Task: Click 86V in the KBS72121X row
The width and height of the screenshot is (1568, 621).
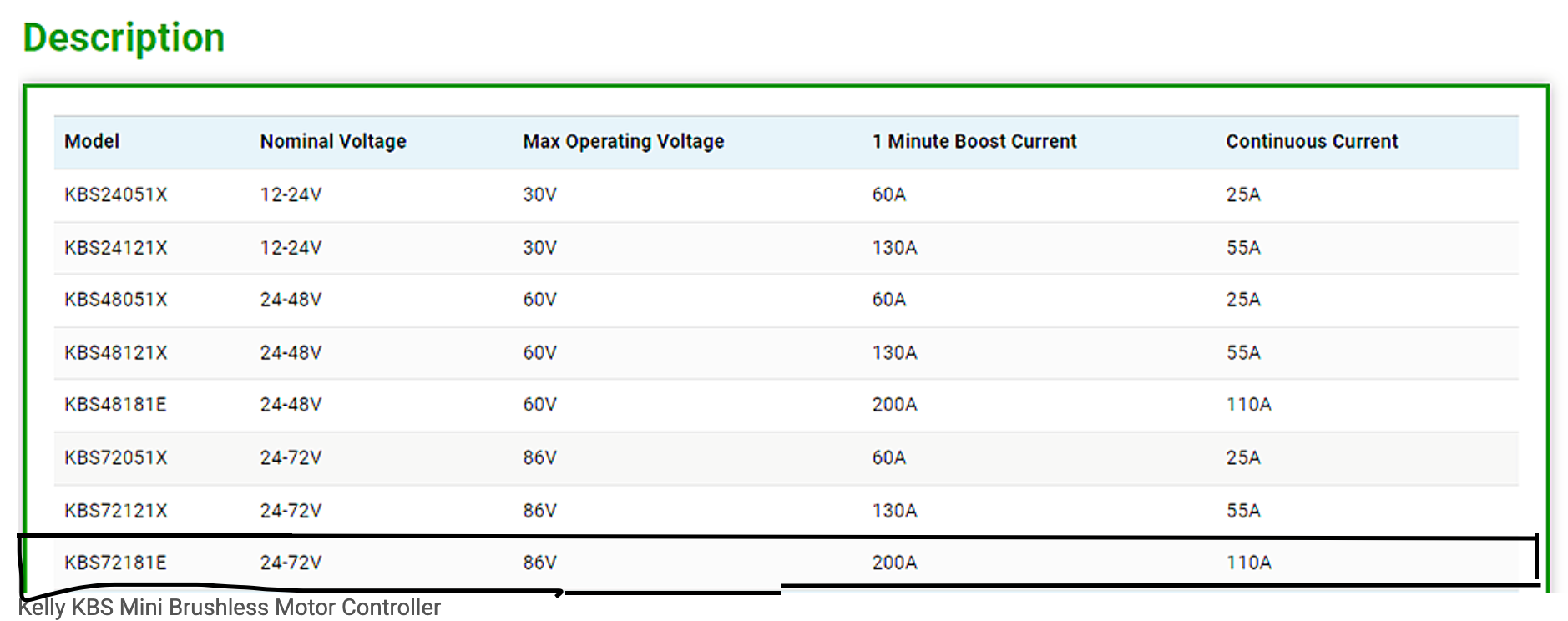Action: click(539, 511)
